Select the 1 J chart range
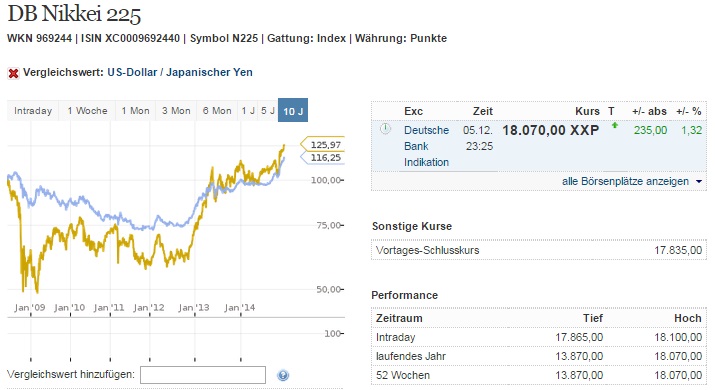 [x=248, y=111]
